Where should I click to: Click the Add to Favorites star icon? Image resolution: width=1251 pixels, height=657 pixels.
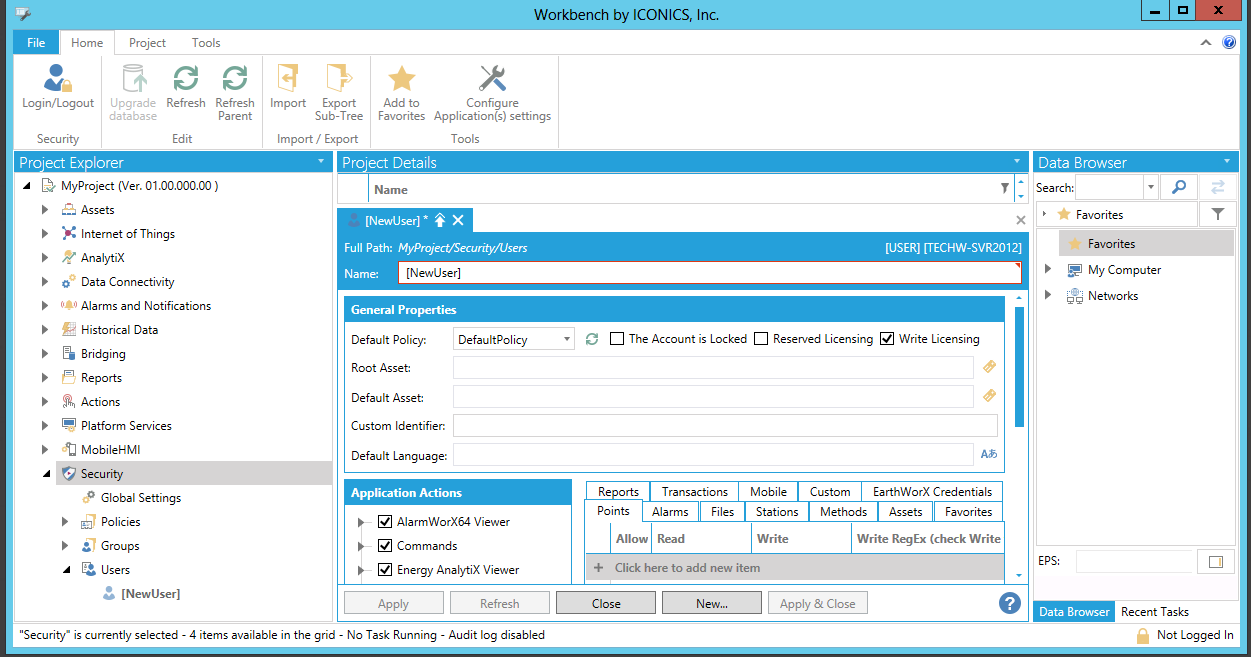[x=401, y=79]
